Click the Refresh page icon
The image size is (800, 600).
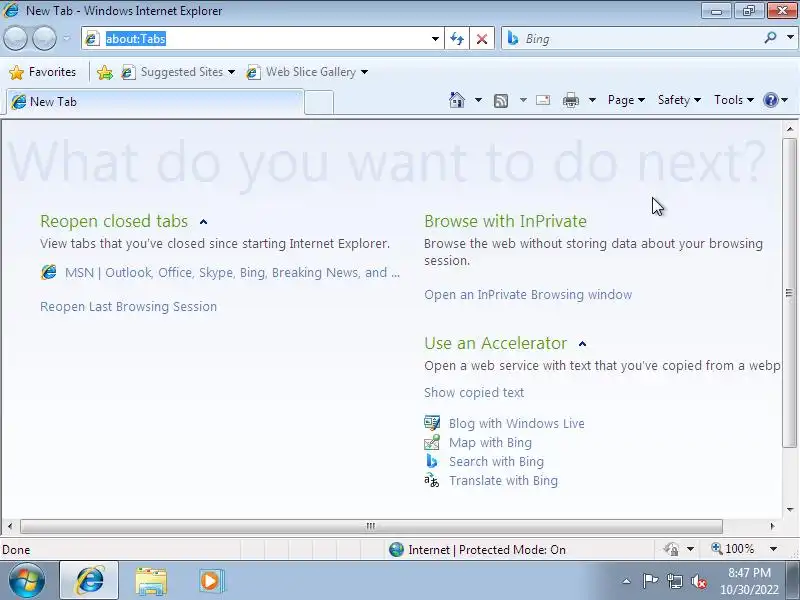[x=457, y=39]
